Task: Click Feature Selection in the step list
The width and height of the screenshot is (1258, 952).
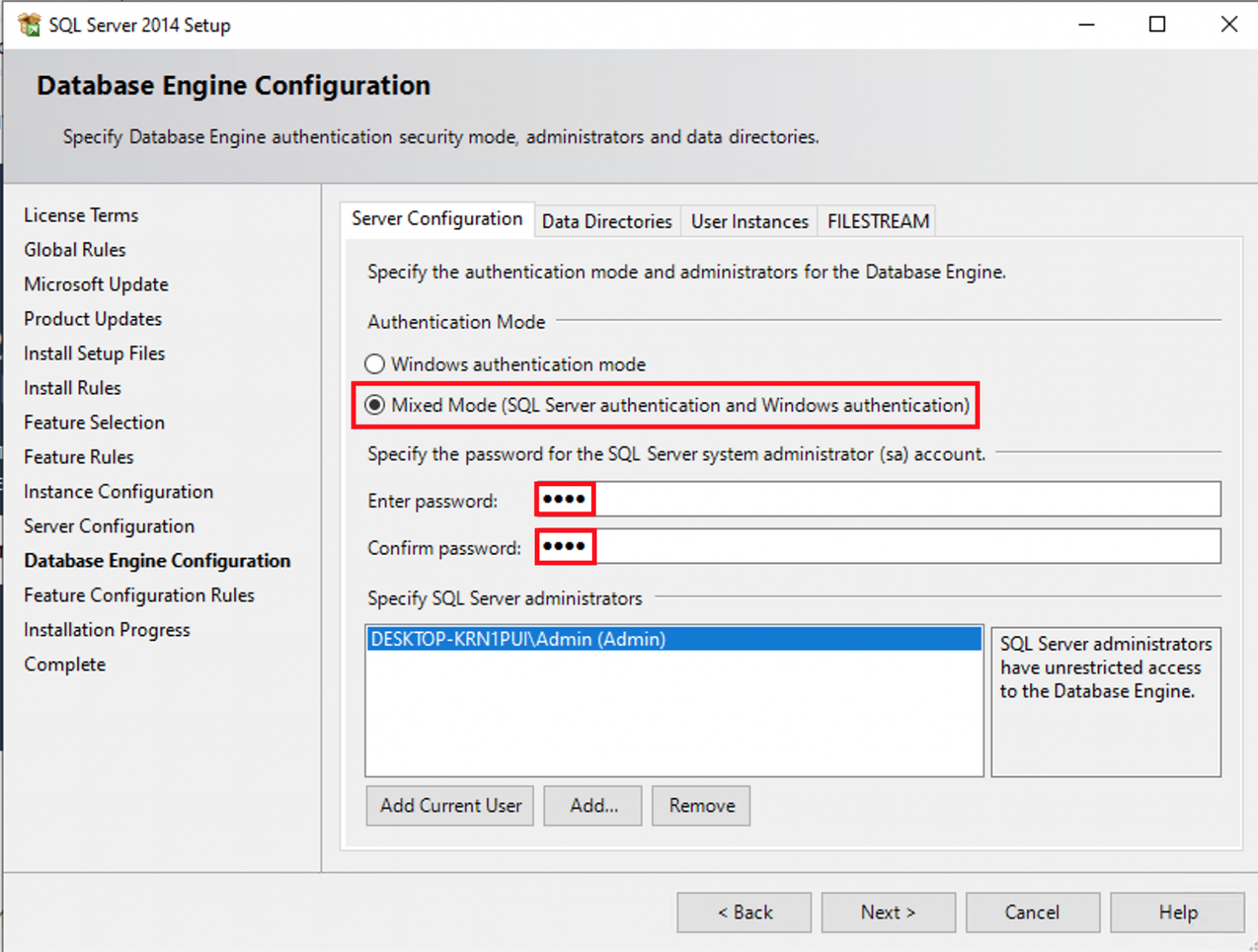Action: [x=94, y=422]
